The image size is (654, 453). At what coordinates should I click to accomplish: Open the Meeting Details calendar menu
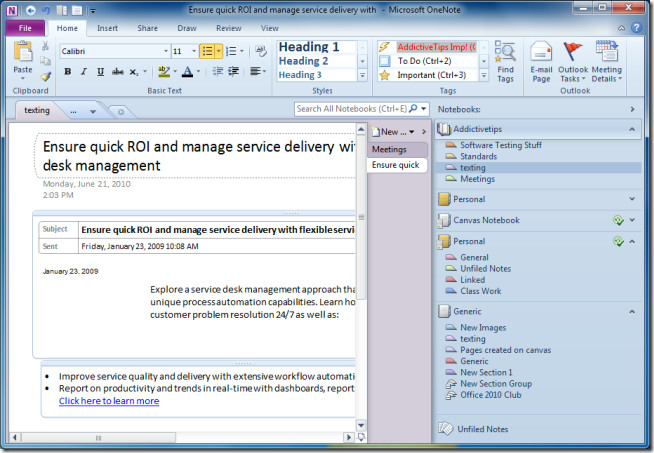pyautogui.click(x=606, y=62)
